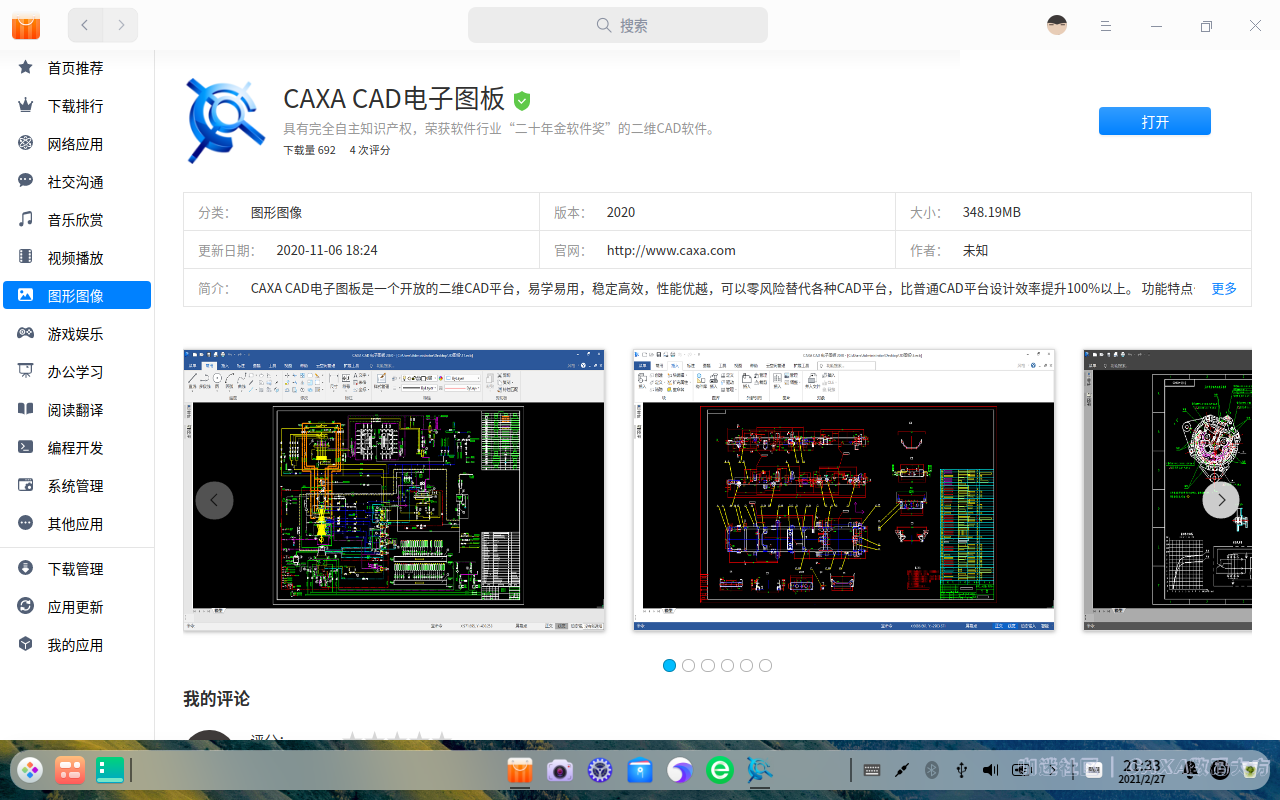Screen dimensions: 1280x800
Task: Open the 编程开发 programming category
Action: tap(75, 448)
